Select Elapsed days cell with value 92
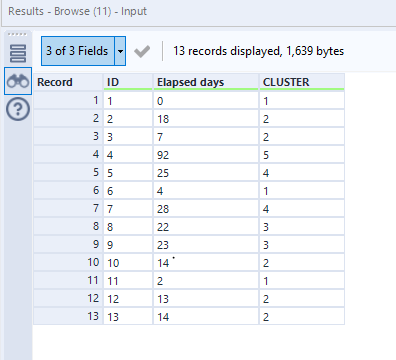396x360 pixels. 206,155
